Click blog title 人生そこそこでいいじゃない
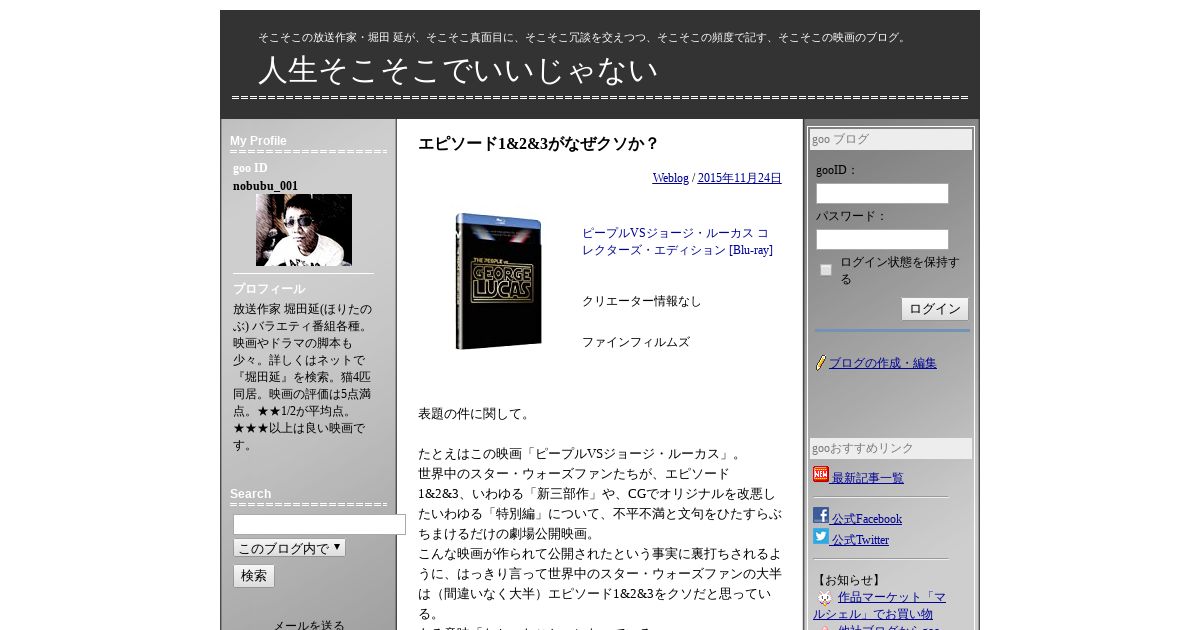 point(458,71)
